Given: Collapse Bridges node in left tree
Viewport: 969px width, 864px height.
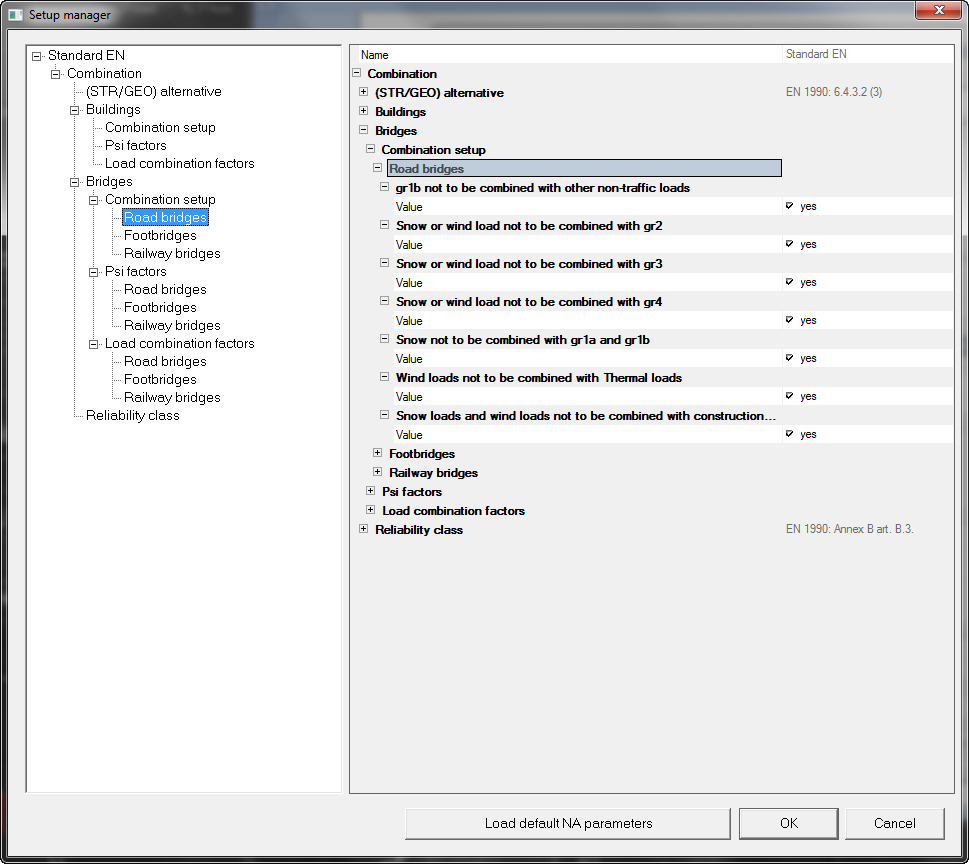Looking at the screenshot, I should (75, 182).
